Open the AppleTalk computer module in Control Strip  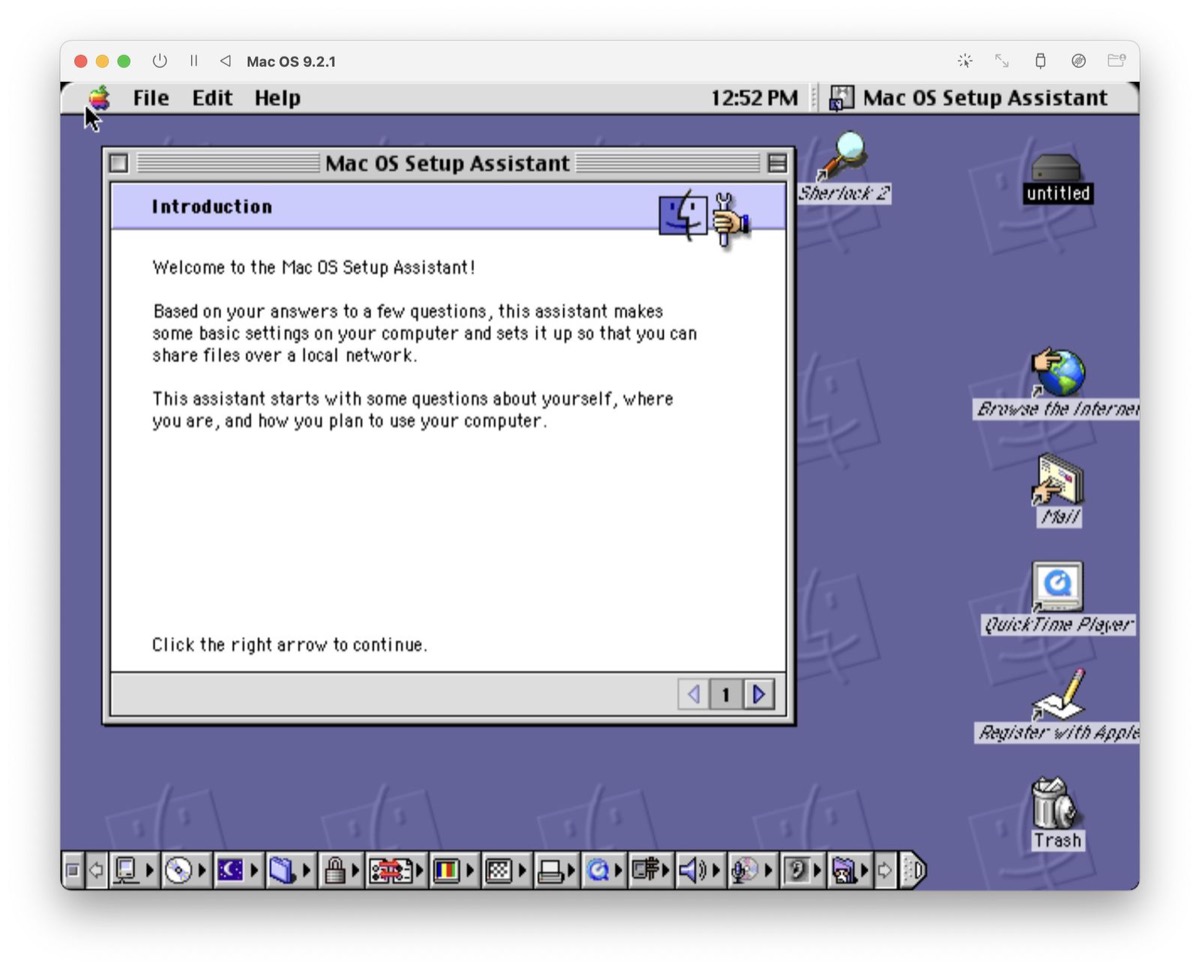click(134, 871)
